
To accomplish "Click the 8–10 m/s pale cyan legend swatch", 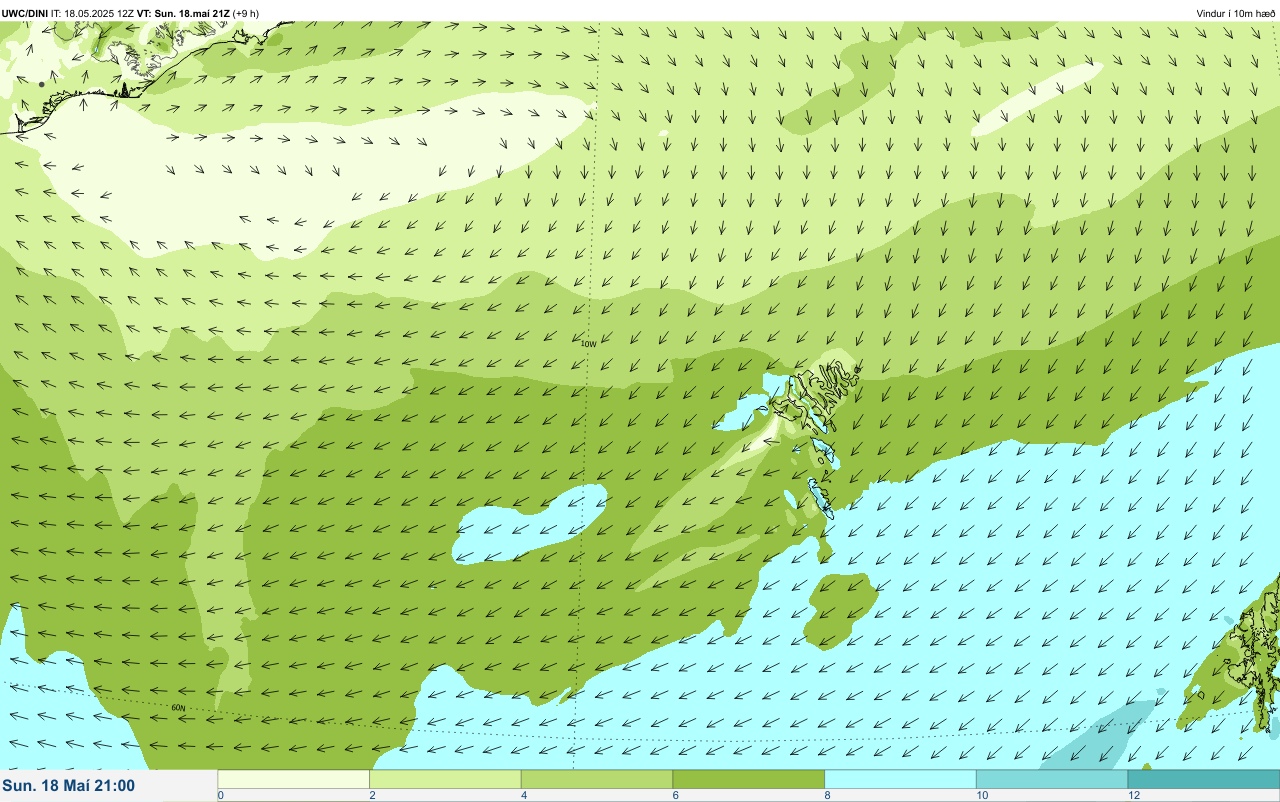I will [x=901, y=779].
